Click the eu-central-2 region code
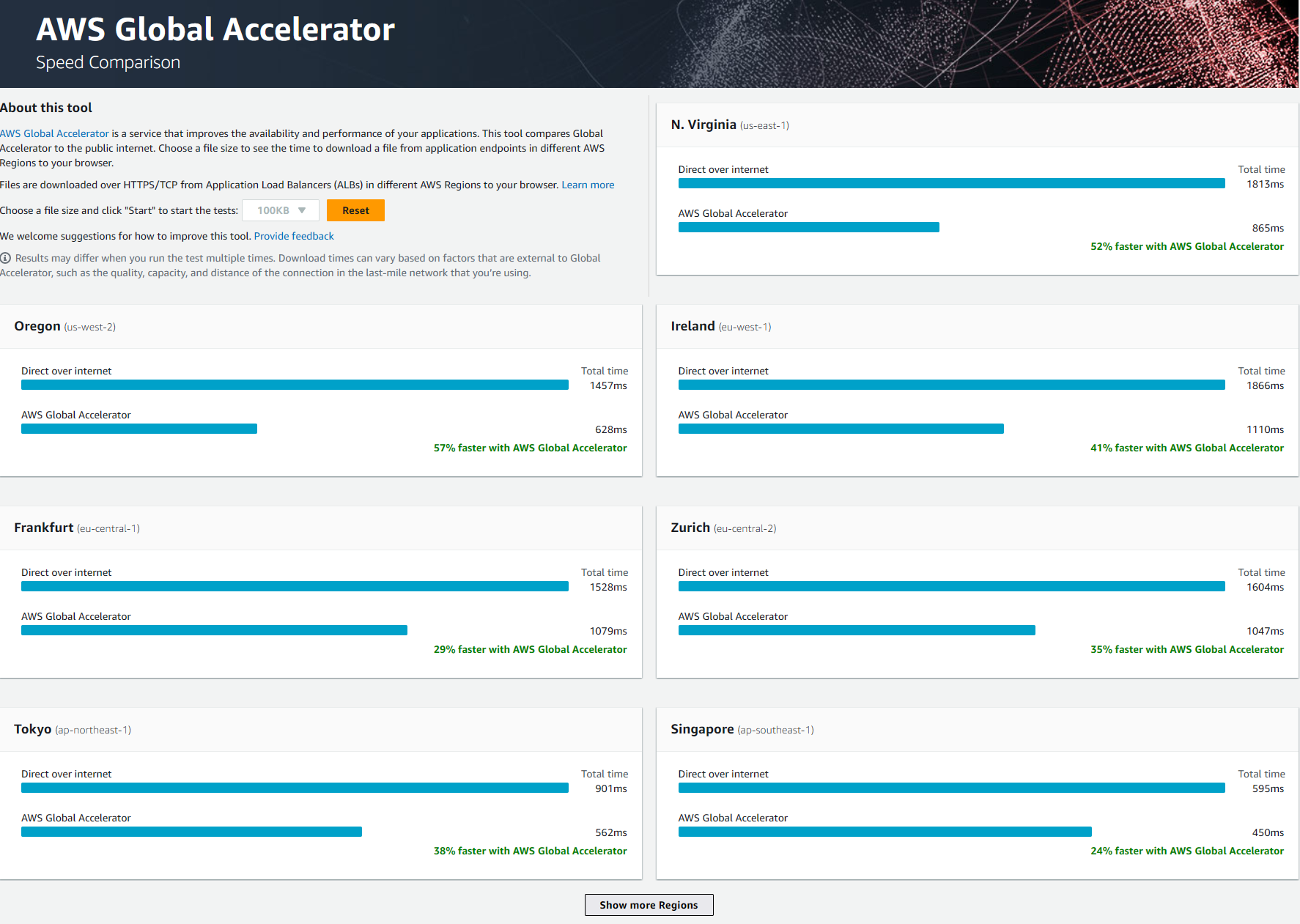Viewport: 1300px width, 924px height. point(745,528)
